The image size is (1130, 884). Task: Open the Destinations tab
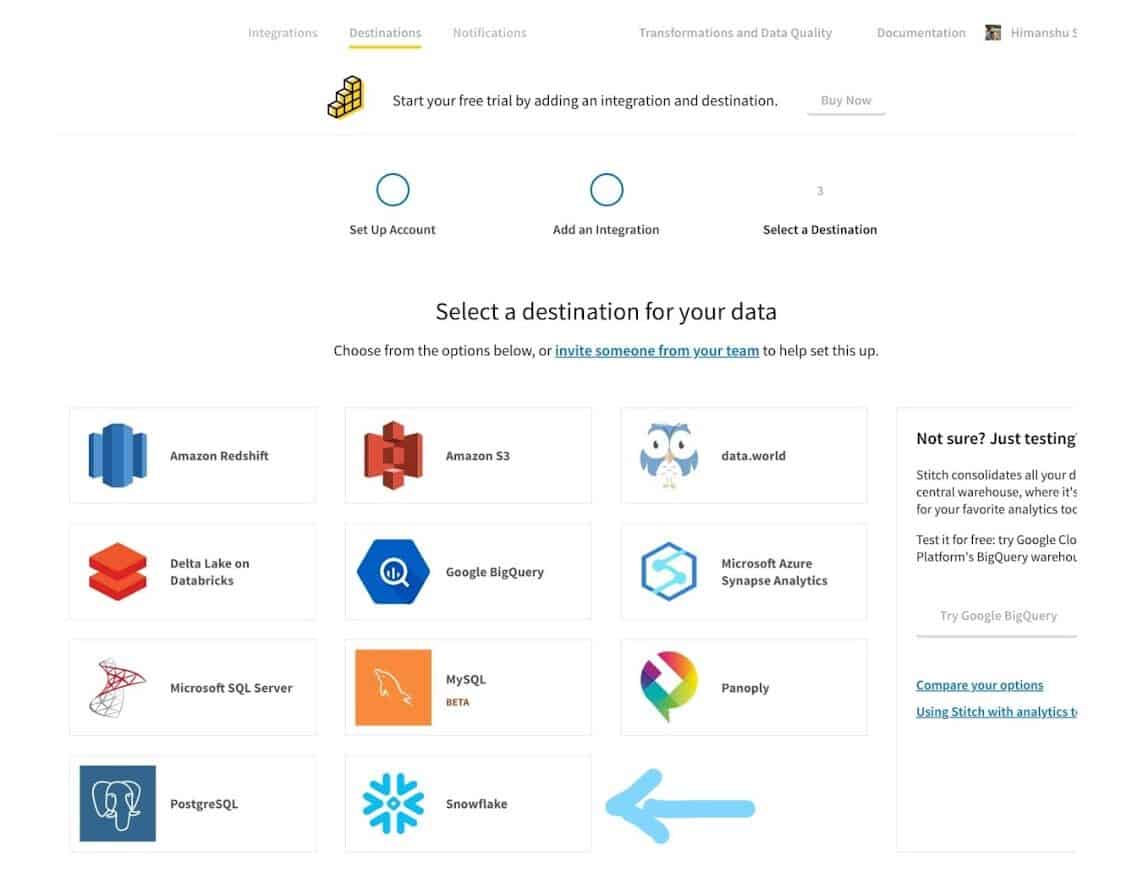385,32
